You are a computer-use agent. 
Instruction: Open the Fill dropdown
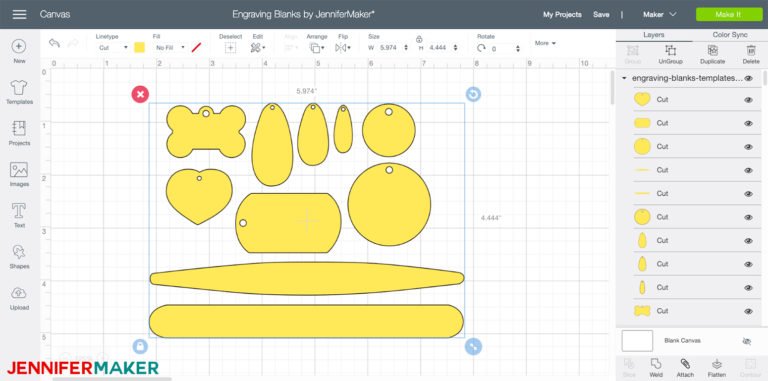(169, 48)
